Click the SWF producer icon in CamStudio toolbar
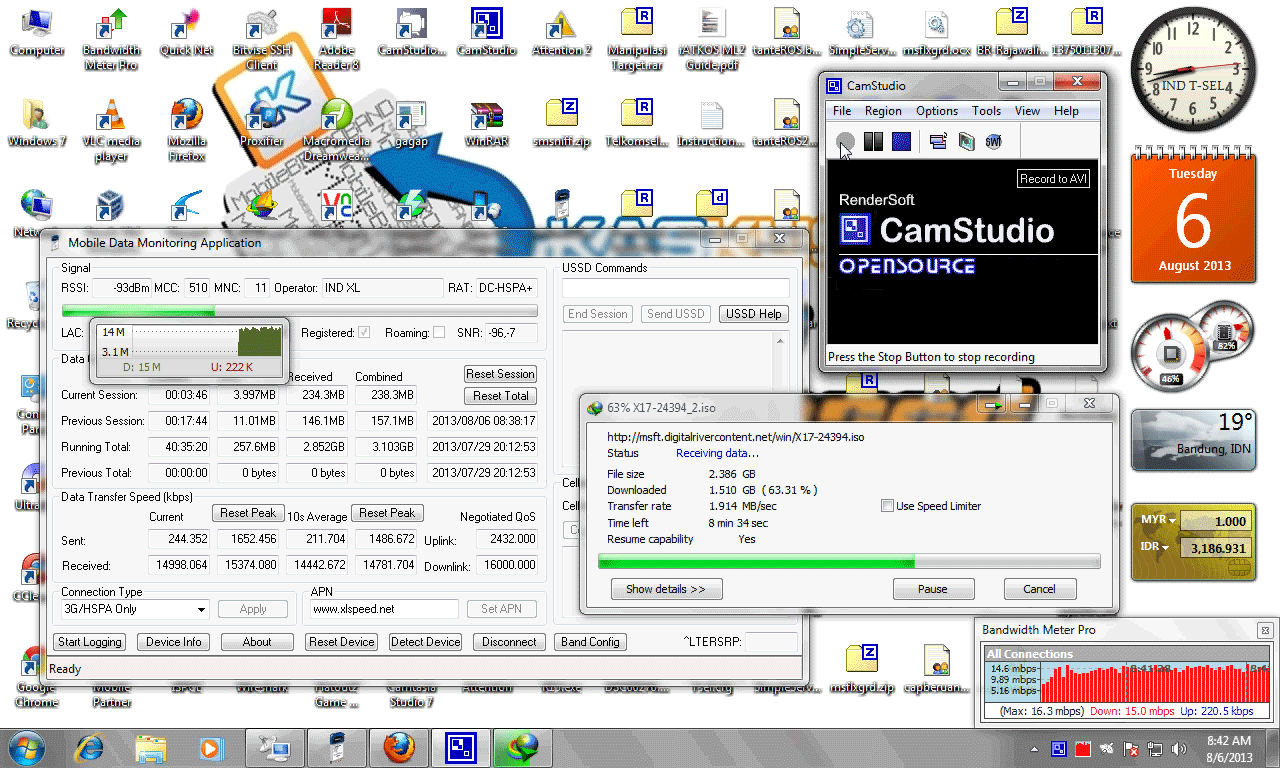 (991, 142)
